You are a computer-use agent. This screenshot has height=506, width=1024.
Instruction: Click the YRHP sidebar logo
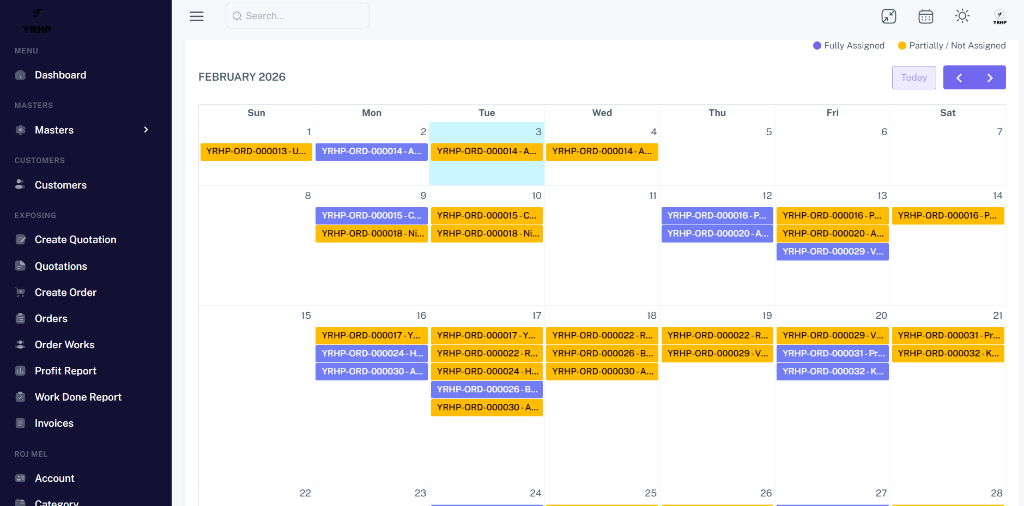point(37,20)
